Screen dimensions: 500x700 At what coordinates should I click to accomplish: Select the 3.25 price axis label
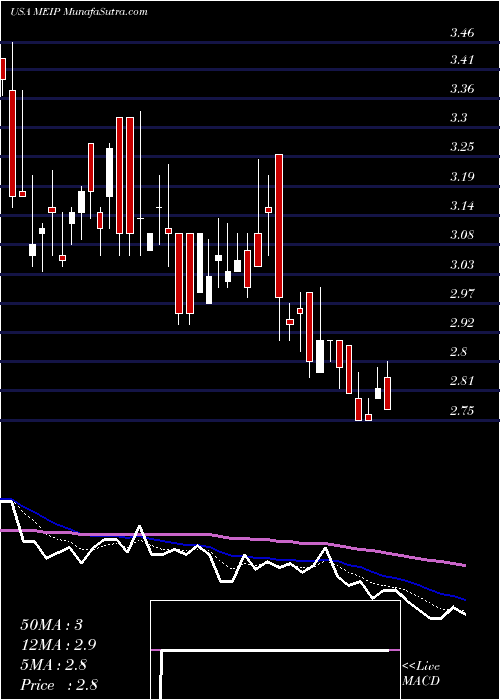(x=462, y=147)
